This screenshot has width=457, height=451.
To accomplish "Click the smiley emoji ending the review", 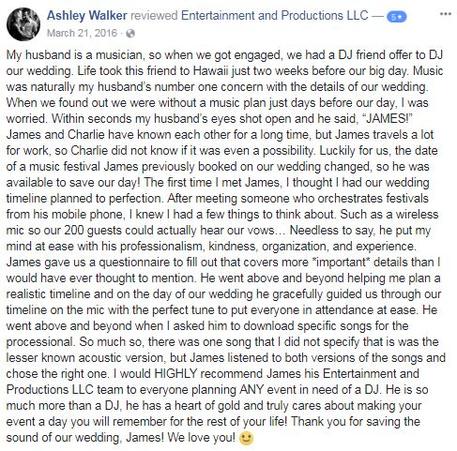I will pos(246,438).
